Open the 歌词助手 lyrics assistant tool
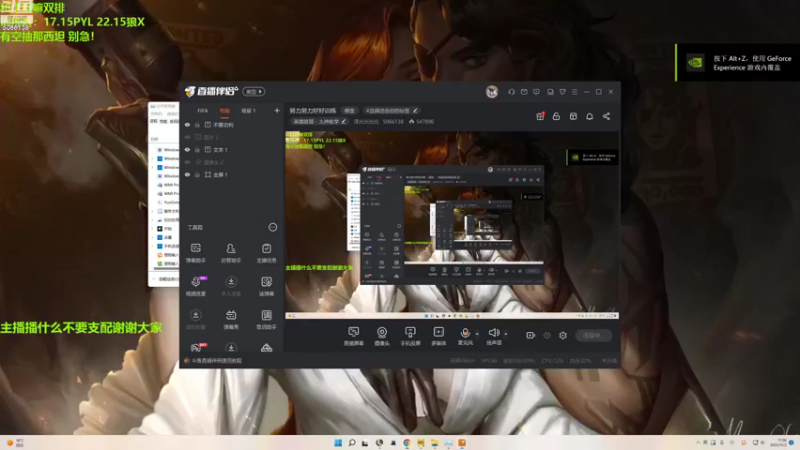Viewport: 800px width, 450px height. (x=266, y=319)
